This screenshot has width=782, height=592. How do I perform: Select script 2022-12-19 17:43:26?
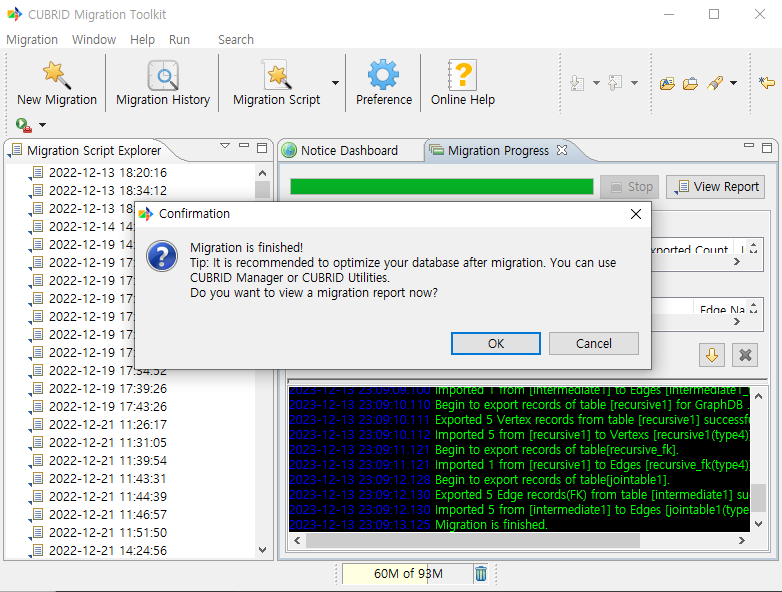(108, 406)
